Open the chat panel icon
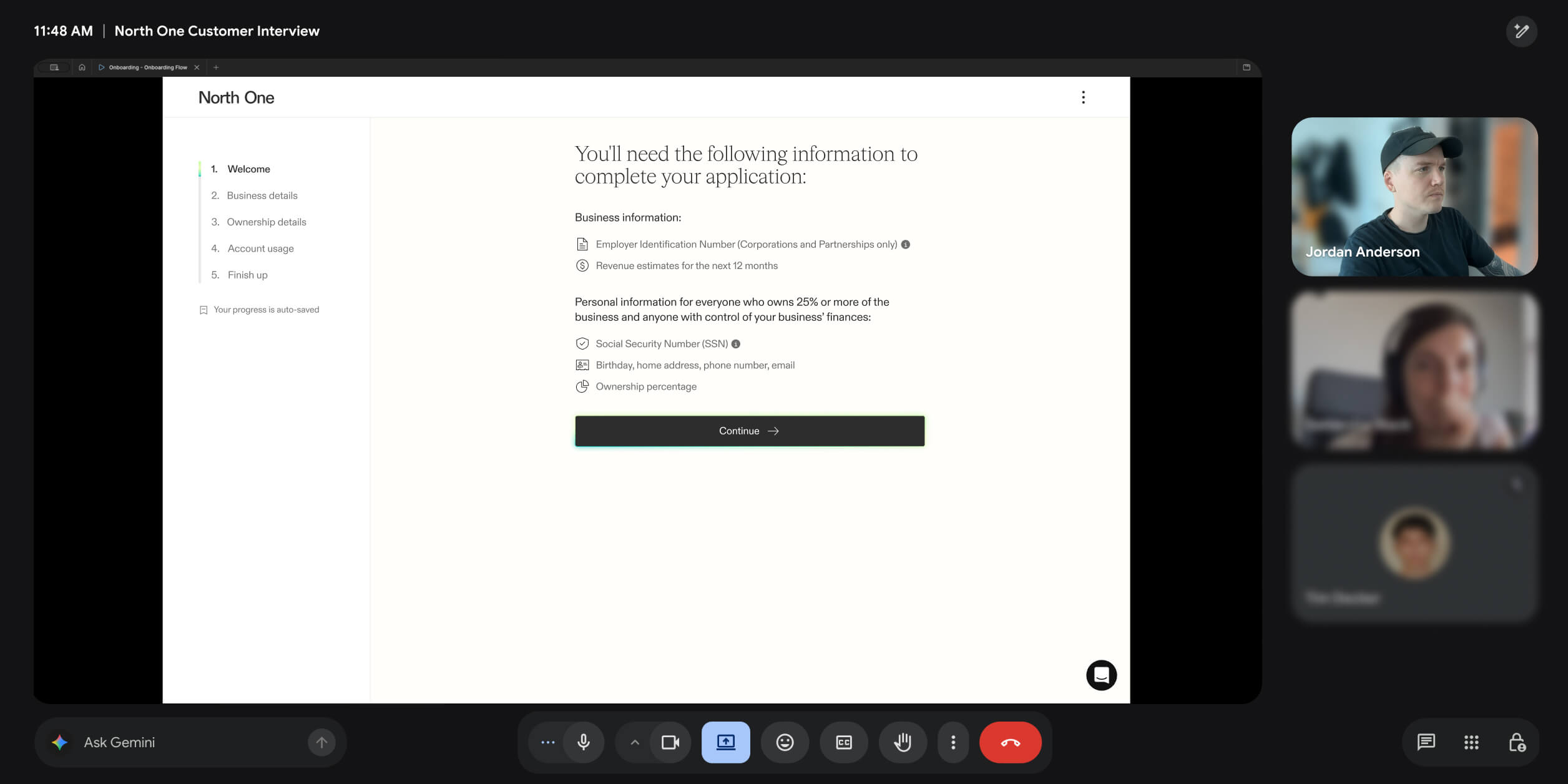The image size is (1568, 784). click(x=1426, y=742)
